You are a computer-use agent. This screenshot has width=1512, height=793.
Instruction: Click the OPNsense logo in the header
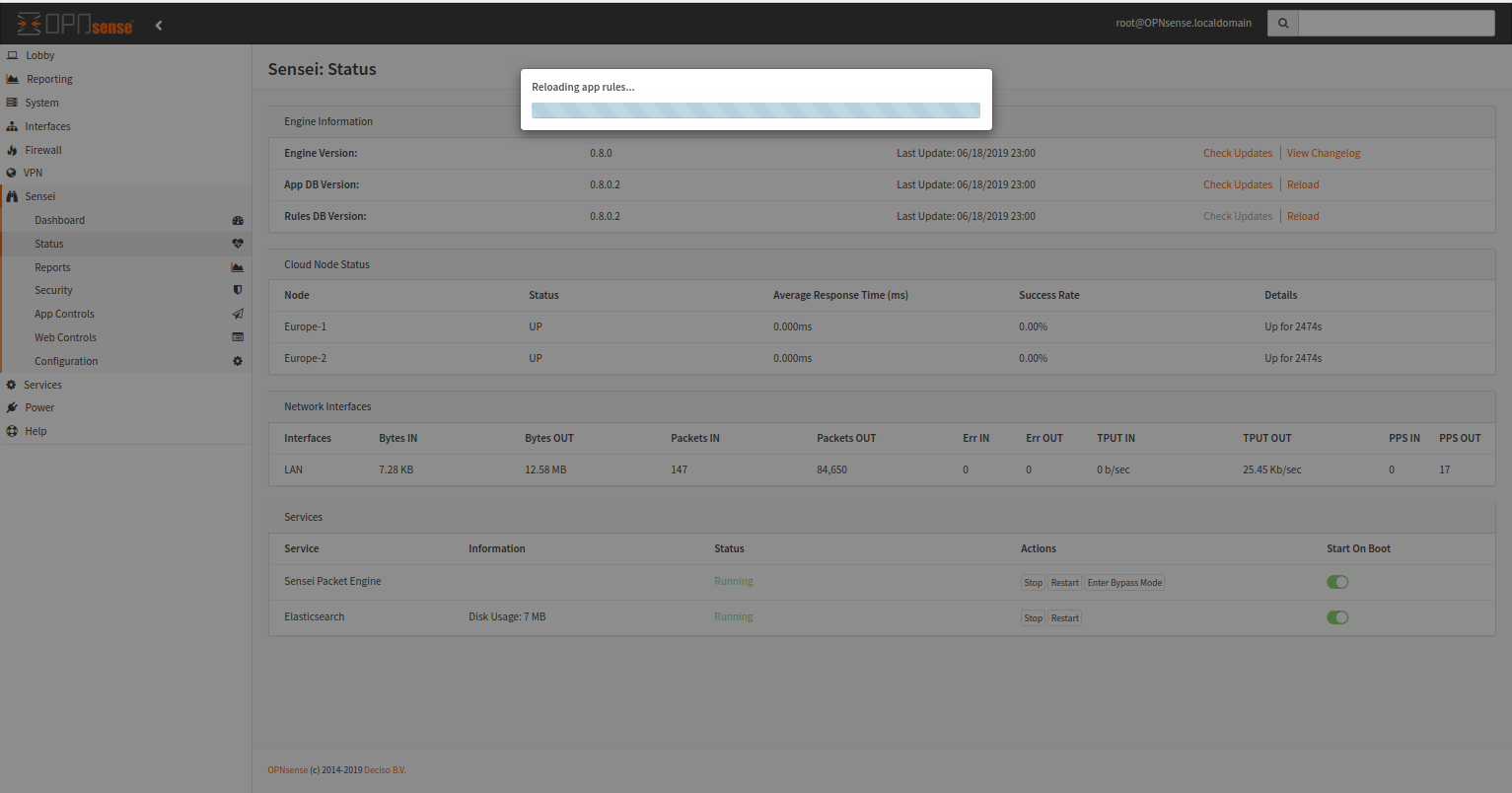click(x=74, y=23)
